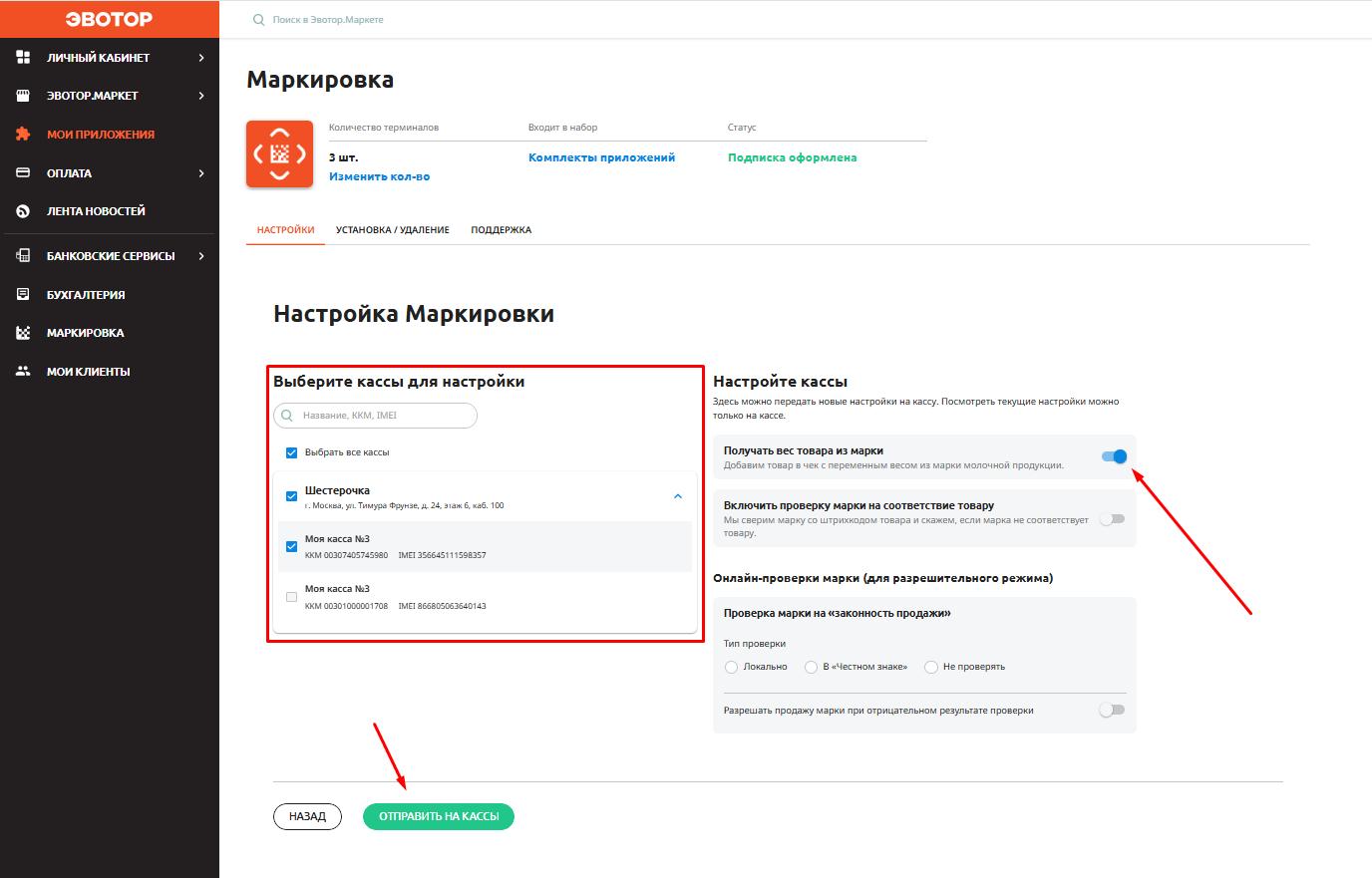Select the Локально check type
The width and height of the screenshot is (1372, 878).
click(x=732, y=667)
